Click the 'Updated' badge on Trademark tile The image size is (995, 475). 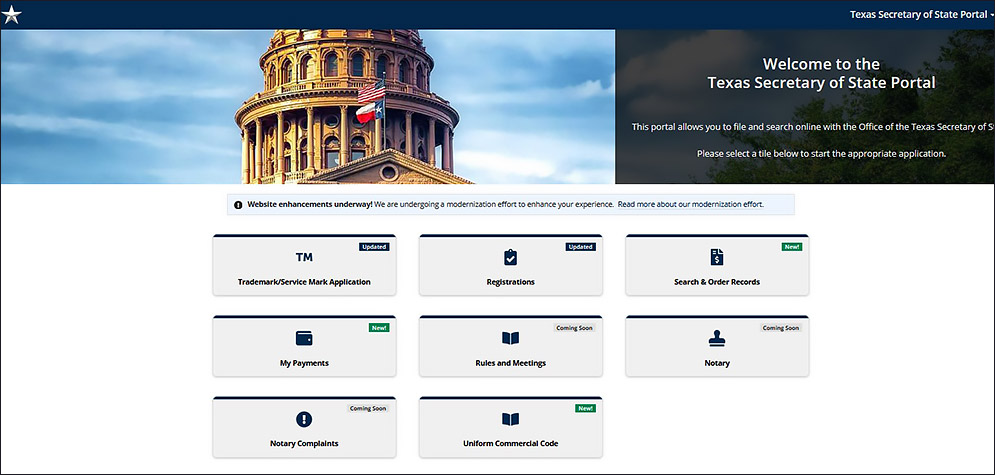point(374,247)
